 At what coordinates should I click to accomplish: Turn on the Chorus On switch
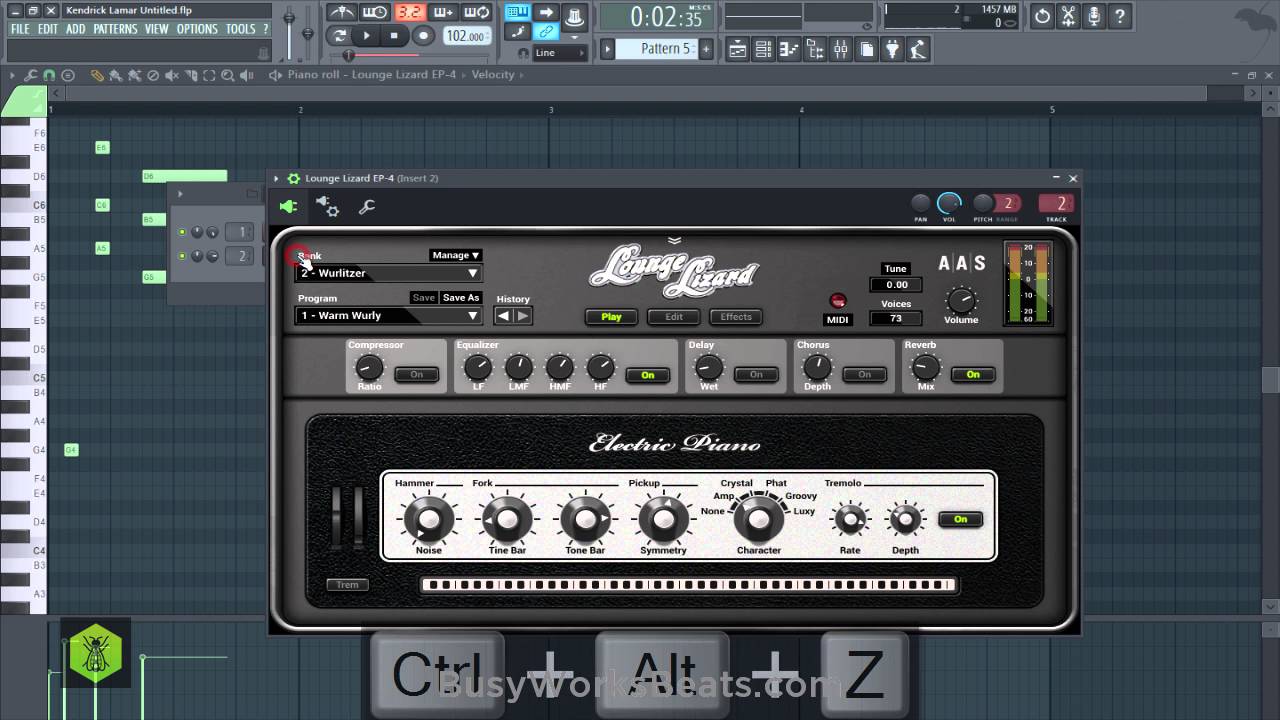[x=864, y=375]
